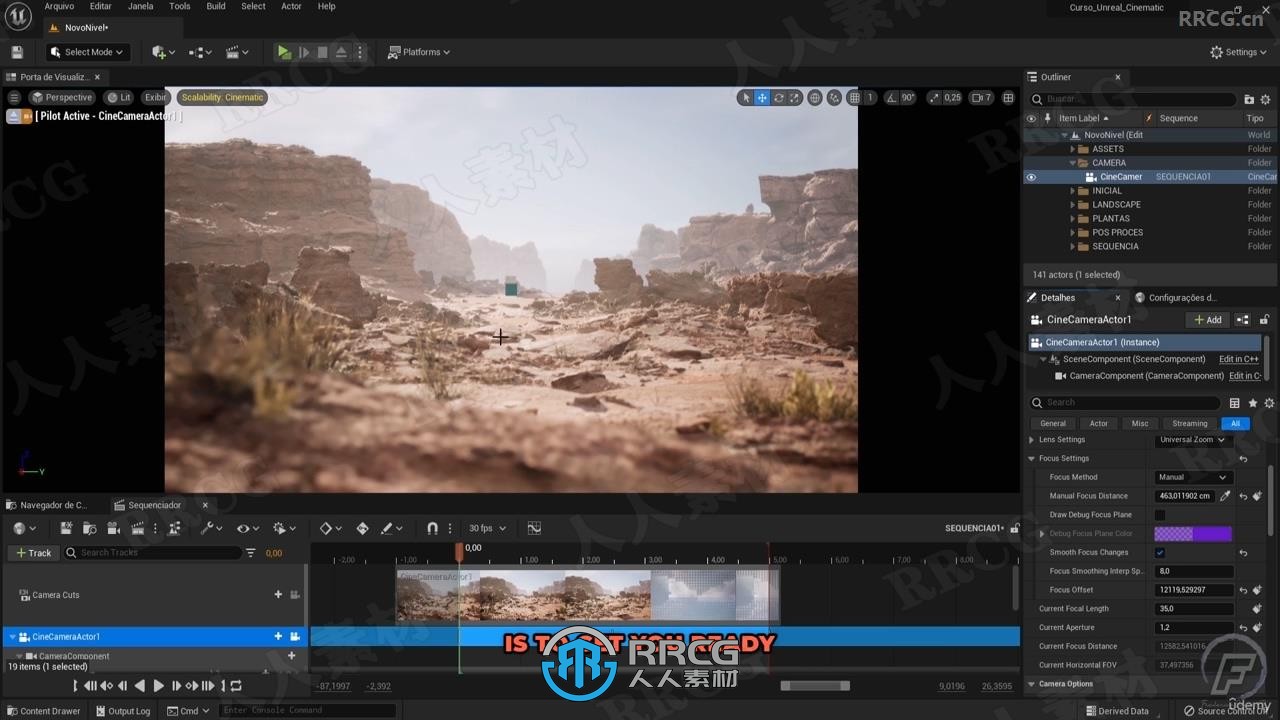Click the + Add component button
The image size is (1280, 720).
1208,320
